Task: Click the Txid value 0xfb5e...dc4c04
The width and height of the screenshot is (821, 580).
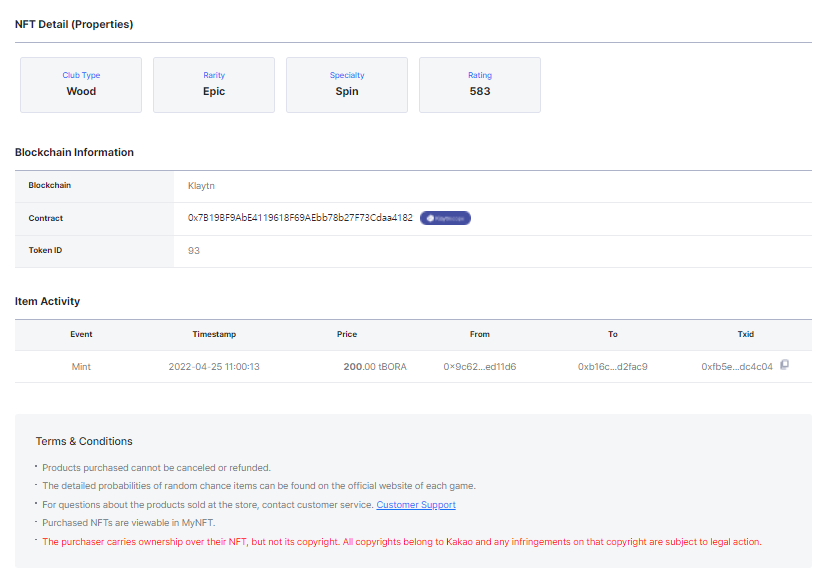Action: point(737,366)
